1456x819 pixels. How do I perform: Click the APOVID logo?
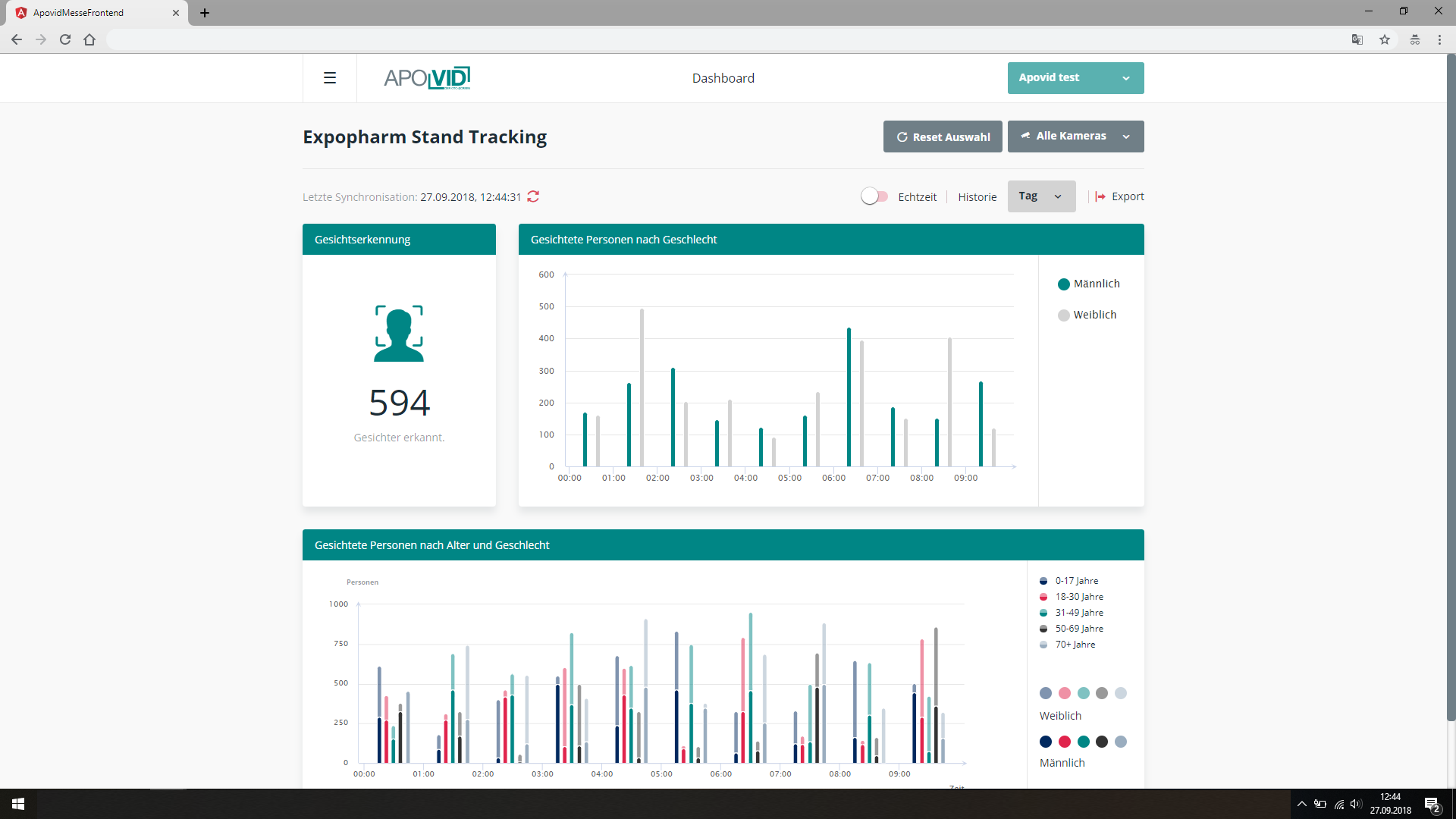point(427,78)
